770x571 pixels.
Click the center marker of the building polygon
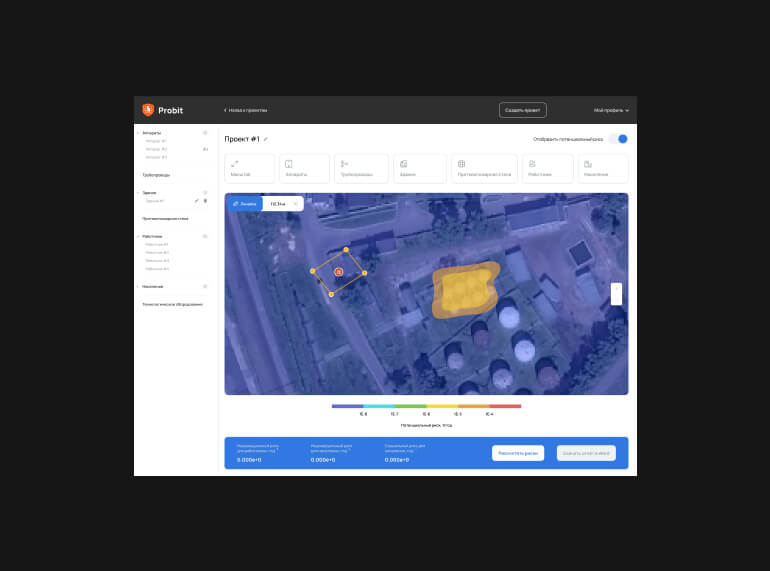[x=338, y=272]
